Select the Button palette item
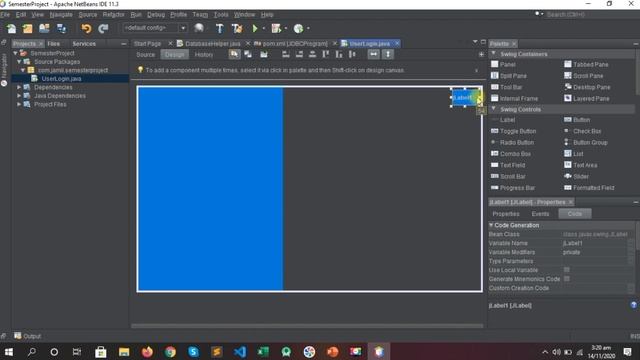 pyautogui.click(x=577, y=120)
